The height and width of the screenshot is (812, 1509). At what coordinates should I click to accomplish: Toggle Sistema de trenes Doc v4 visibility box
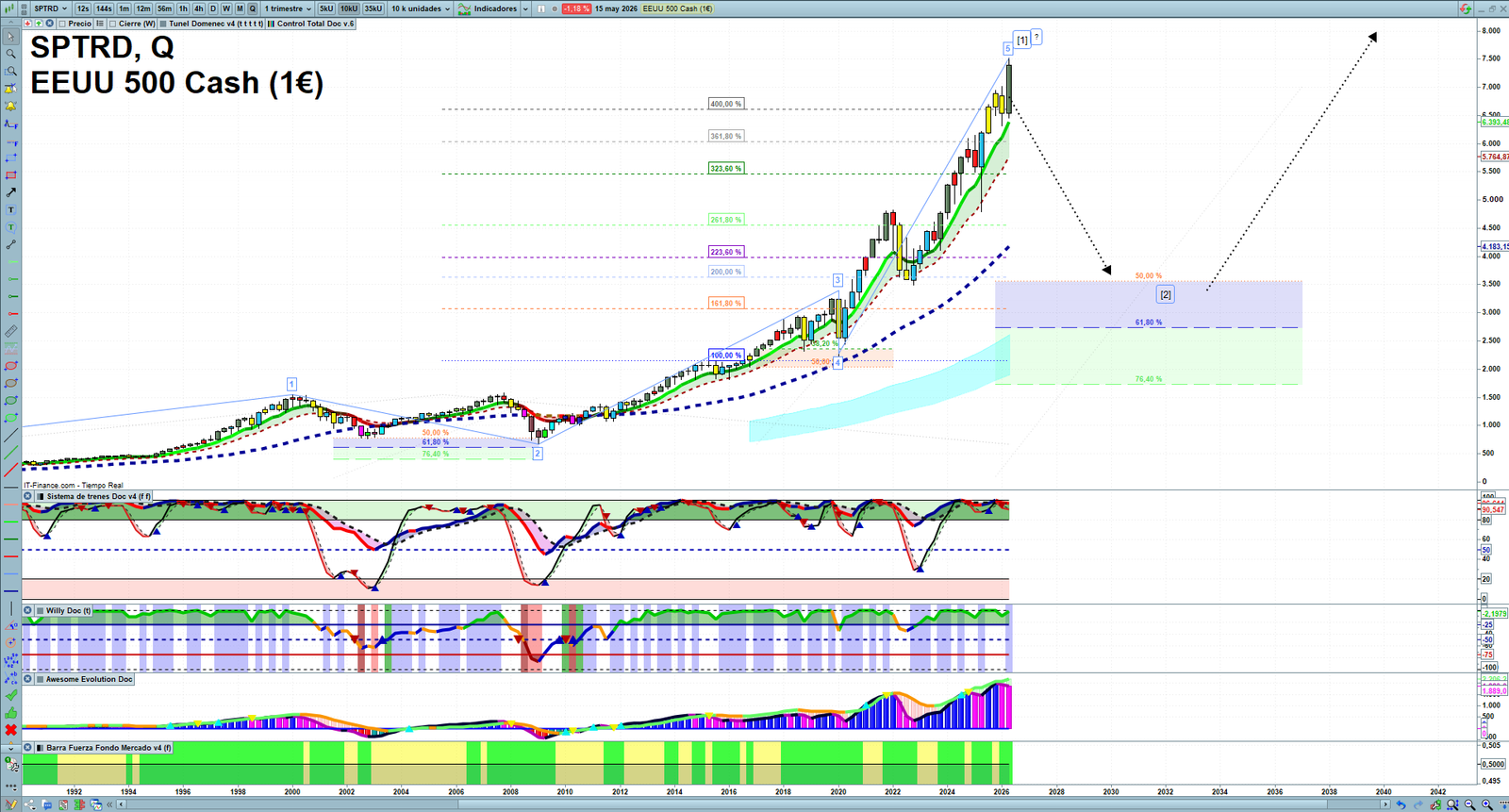coord(40,496)
